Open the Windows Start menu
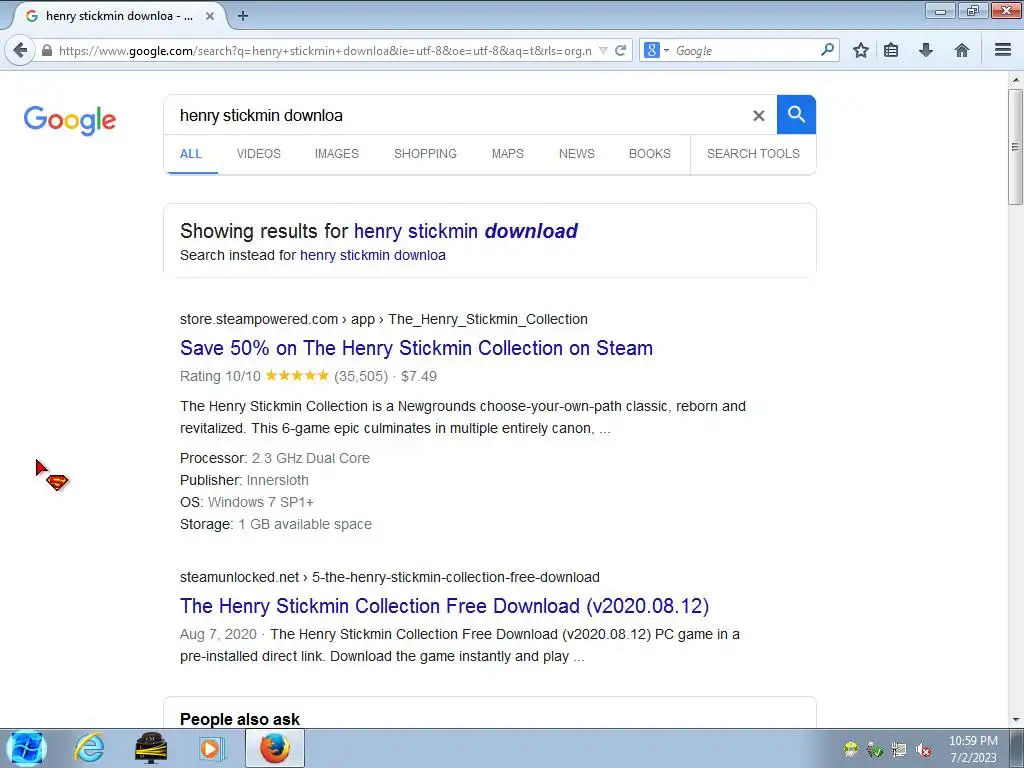This screenshot has height=768, width=1024. (26, 748)
